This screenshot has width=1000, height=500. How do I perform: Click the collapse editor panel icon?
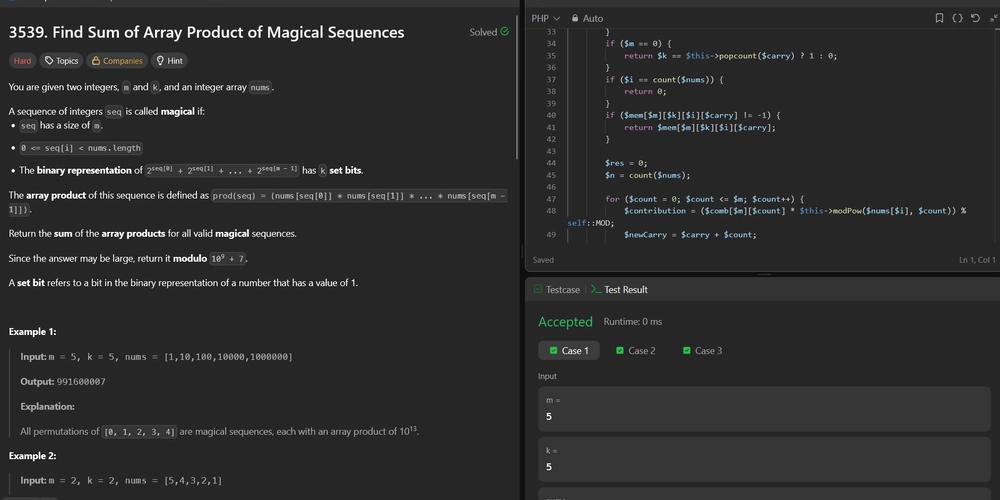click(x=991, y=18)
